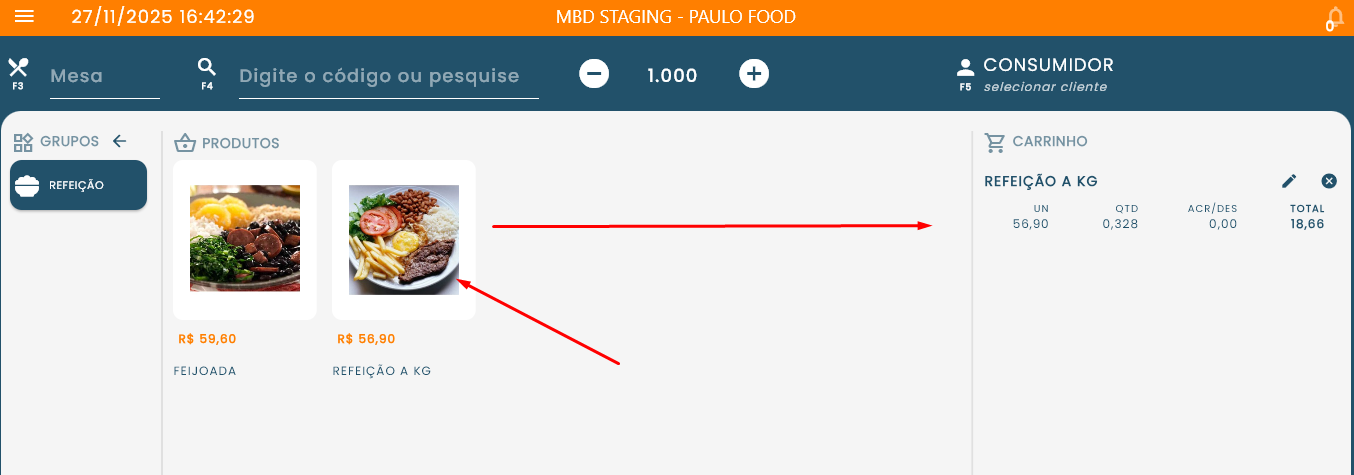Select the Refeição group
1354x475 pixels.
tap(78, 185)
